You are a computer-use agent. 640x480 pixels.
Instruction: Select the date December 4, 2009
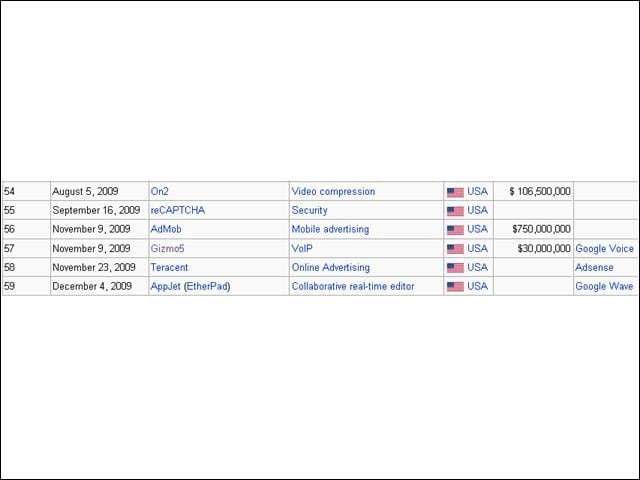tap(92, 286)
